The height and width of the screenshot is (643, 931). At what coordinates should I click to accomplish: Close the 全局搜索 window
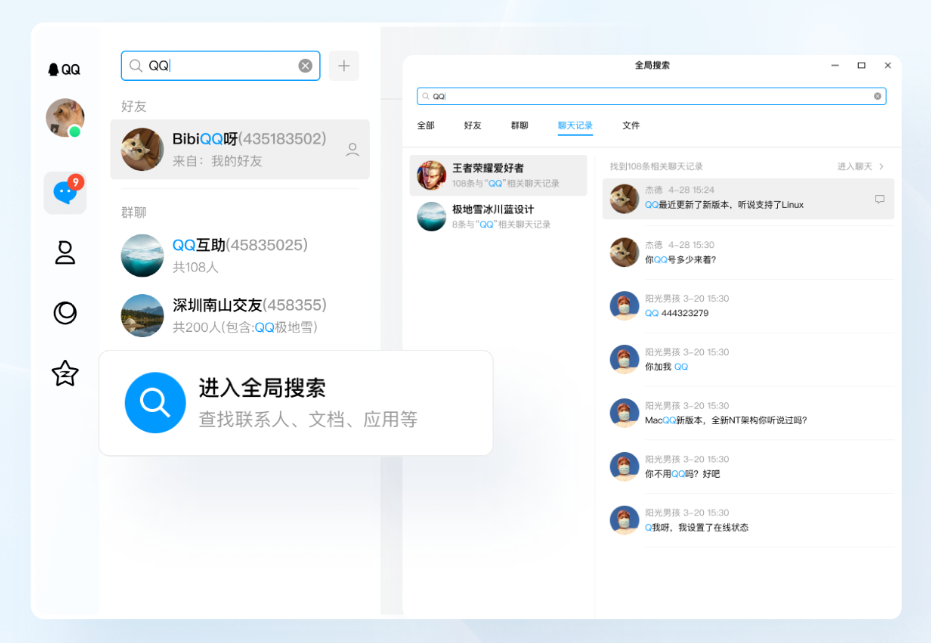[x=888, y=65]
